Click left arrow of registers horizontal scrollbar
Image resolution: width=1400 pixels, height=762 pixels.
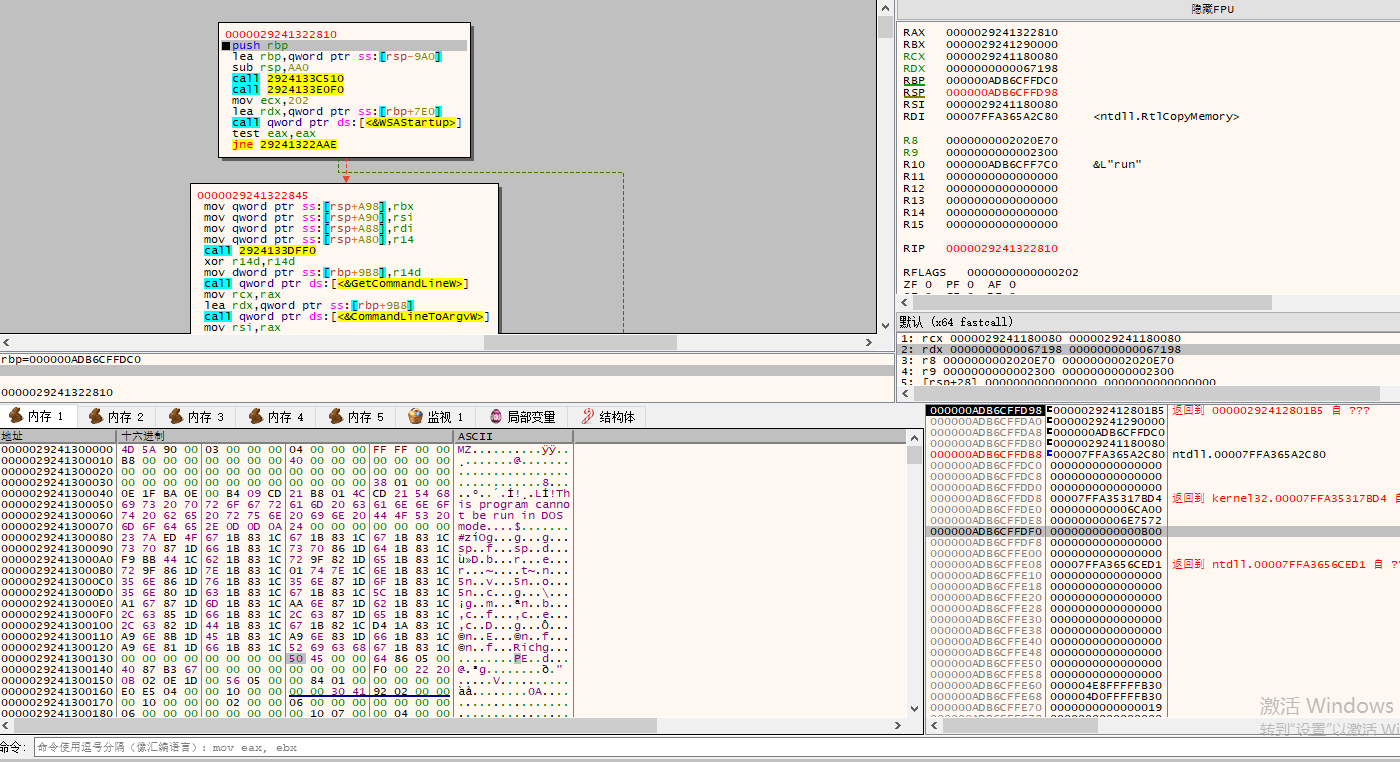click(906, 303)
